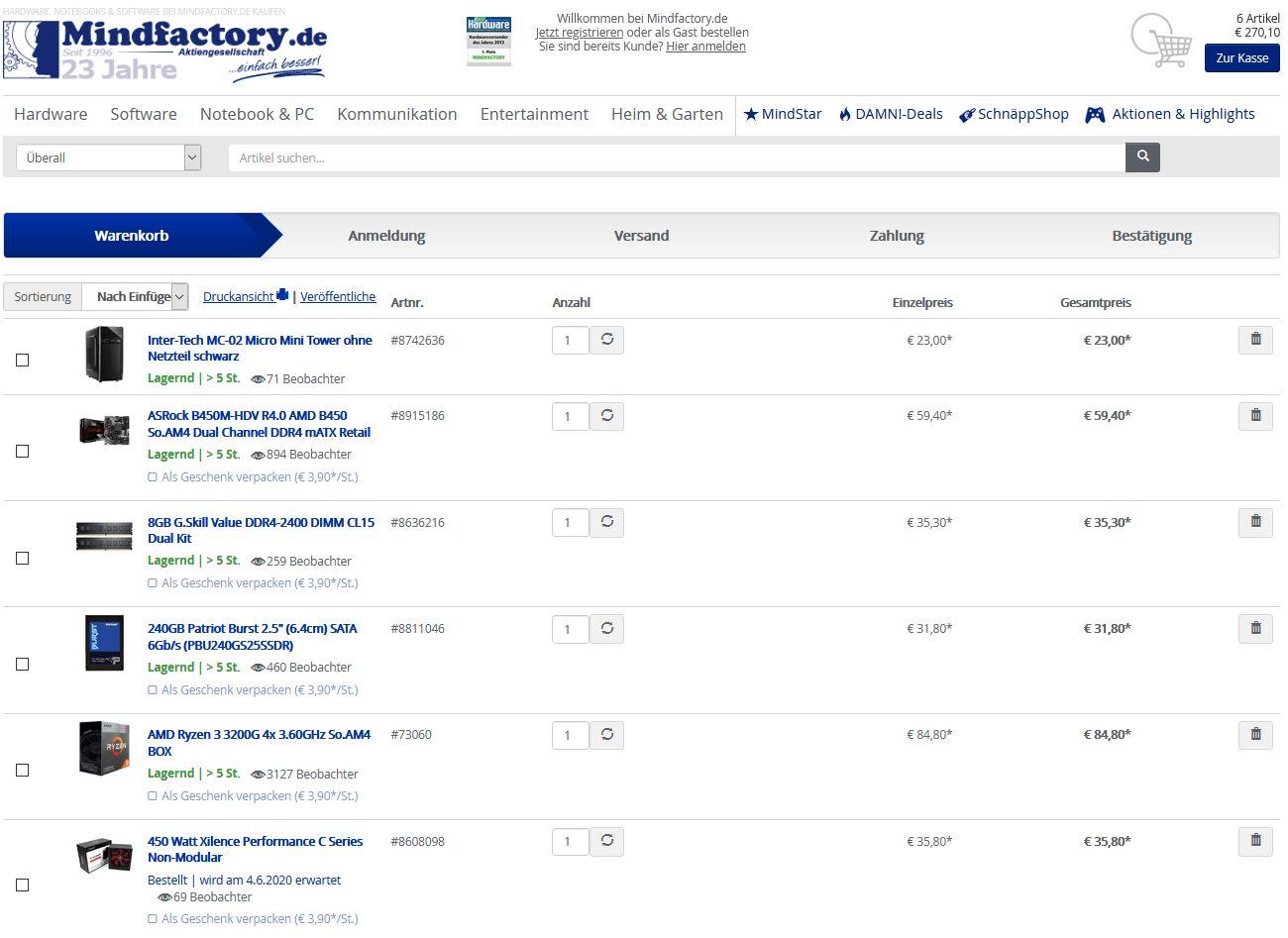Delete the G.Skill Value DDR4 kit
Image resolution: width=1288 pixels, height=938 pixels.
(x=1255, y=522)
